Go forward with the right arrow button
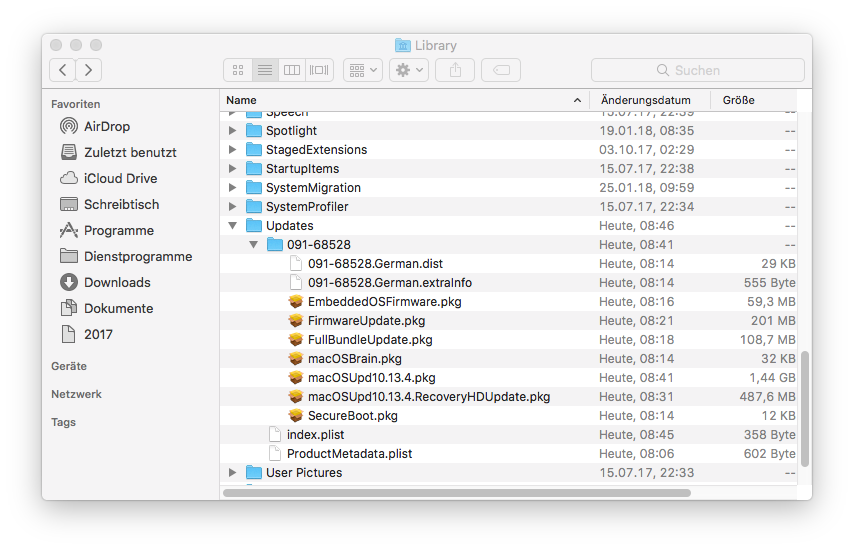This screenshot has height=550, width=854. (88, 70)
